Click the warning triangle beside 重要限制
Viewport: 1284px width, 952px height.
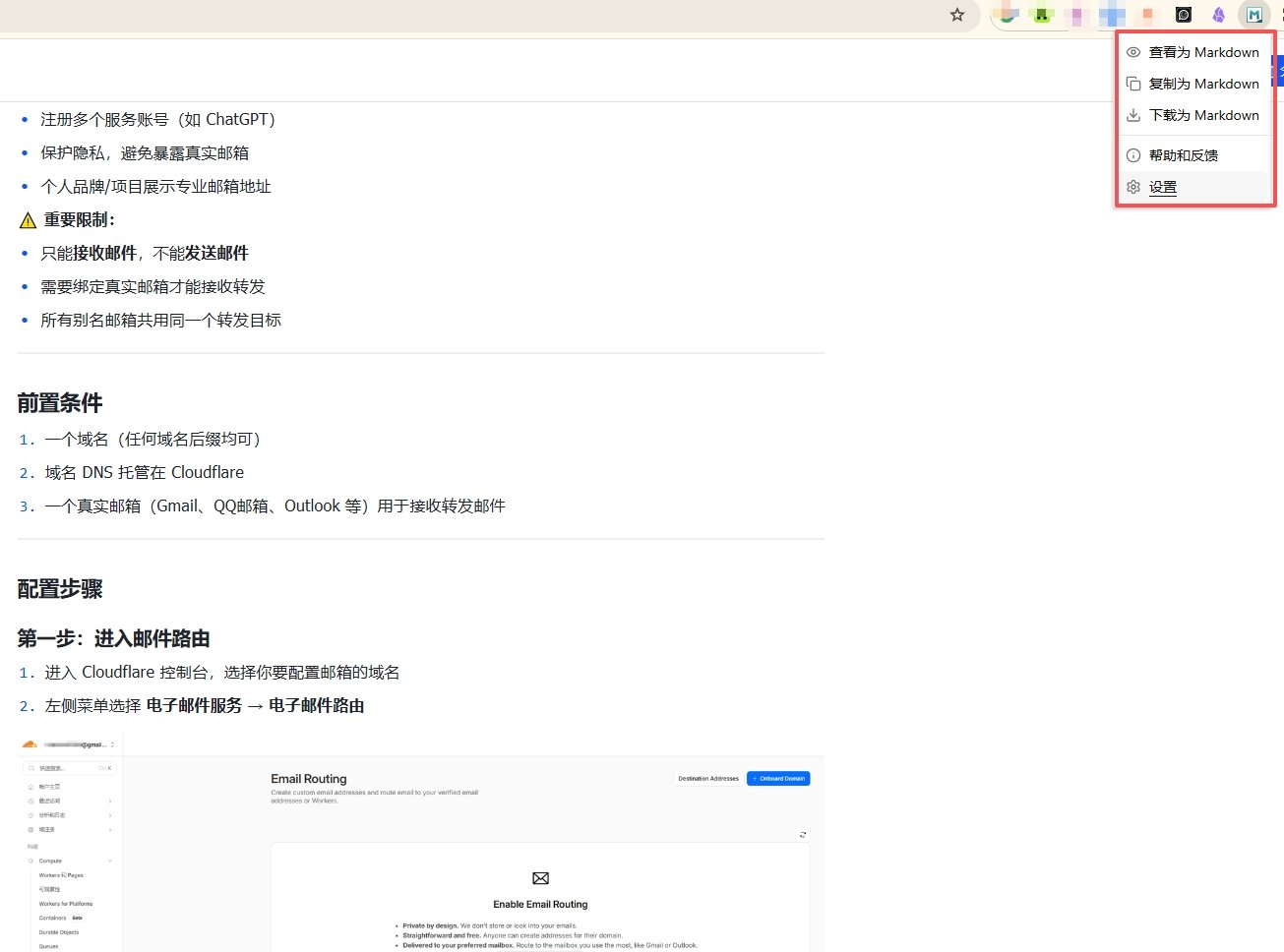28,220
